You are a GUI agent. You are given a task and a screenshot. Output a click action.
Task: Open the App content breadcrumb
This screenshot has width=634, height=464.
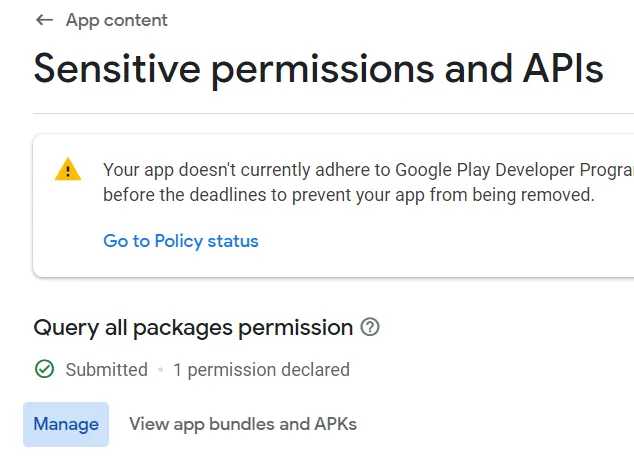pyautogui.click(x=116, y=20)
